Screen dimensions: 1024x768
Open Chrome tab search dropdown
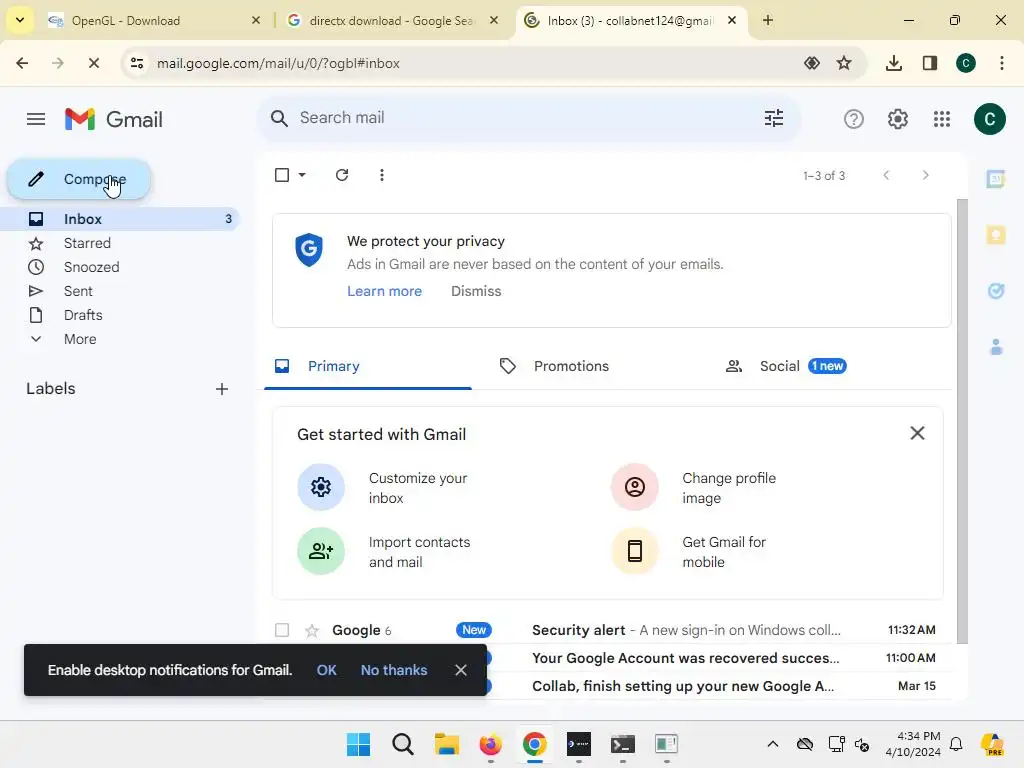[20, 20]
